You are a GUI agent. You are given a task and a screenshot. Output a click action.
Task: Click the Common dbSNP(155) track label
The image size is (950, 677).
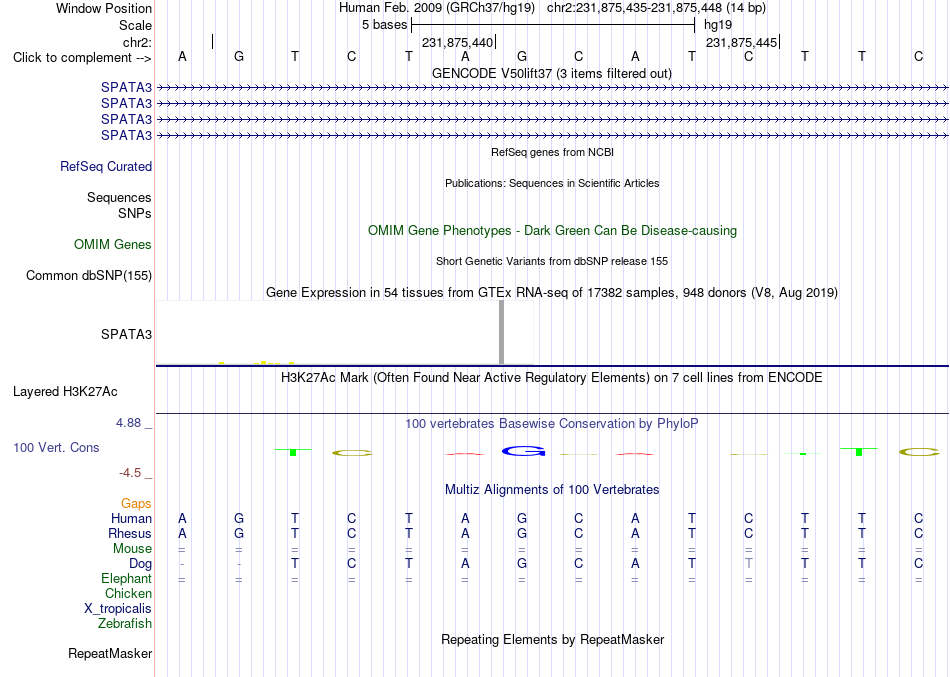pyautogui.click(x=89, y=275)
